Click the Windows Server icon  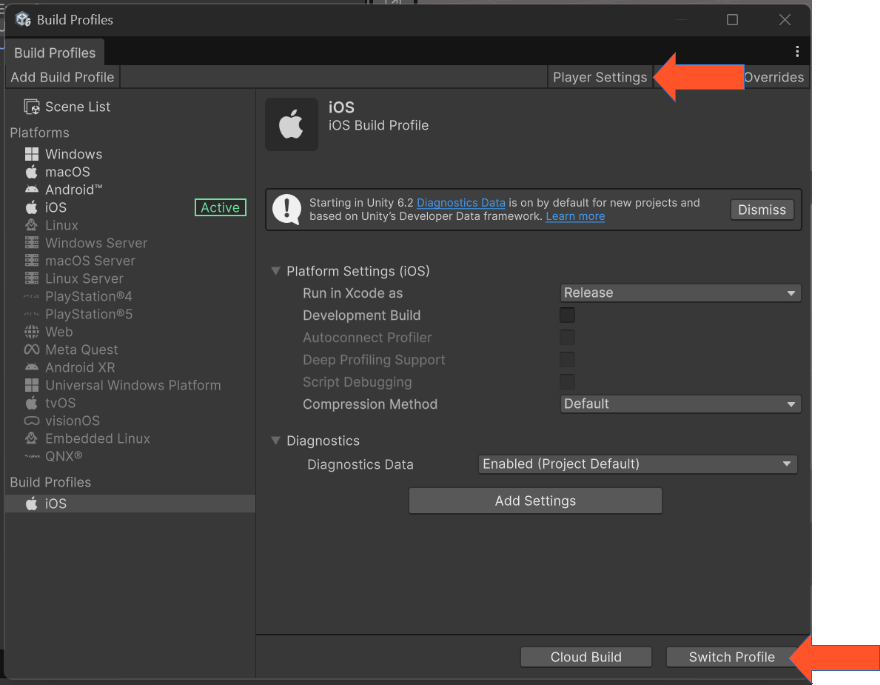[x=31, y=243]
